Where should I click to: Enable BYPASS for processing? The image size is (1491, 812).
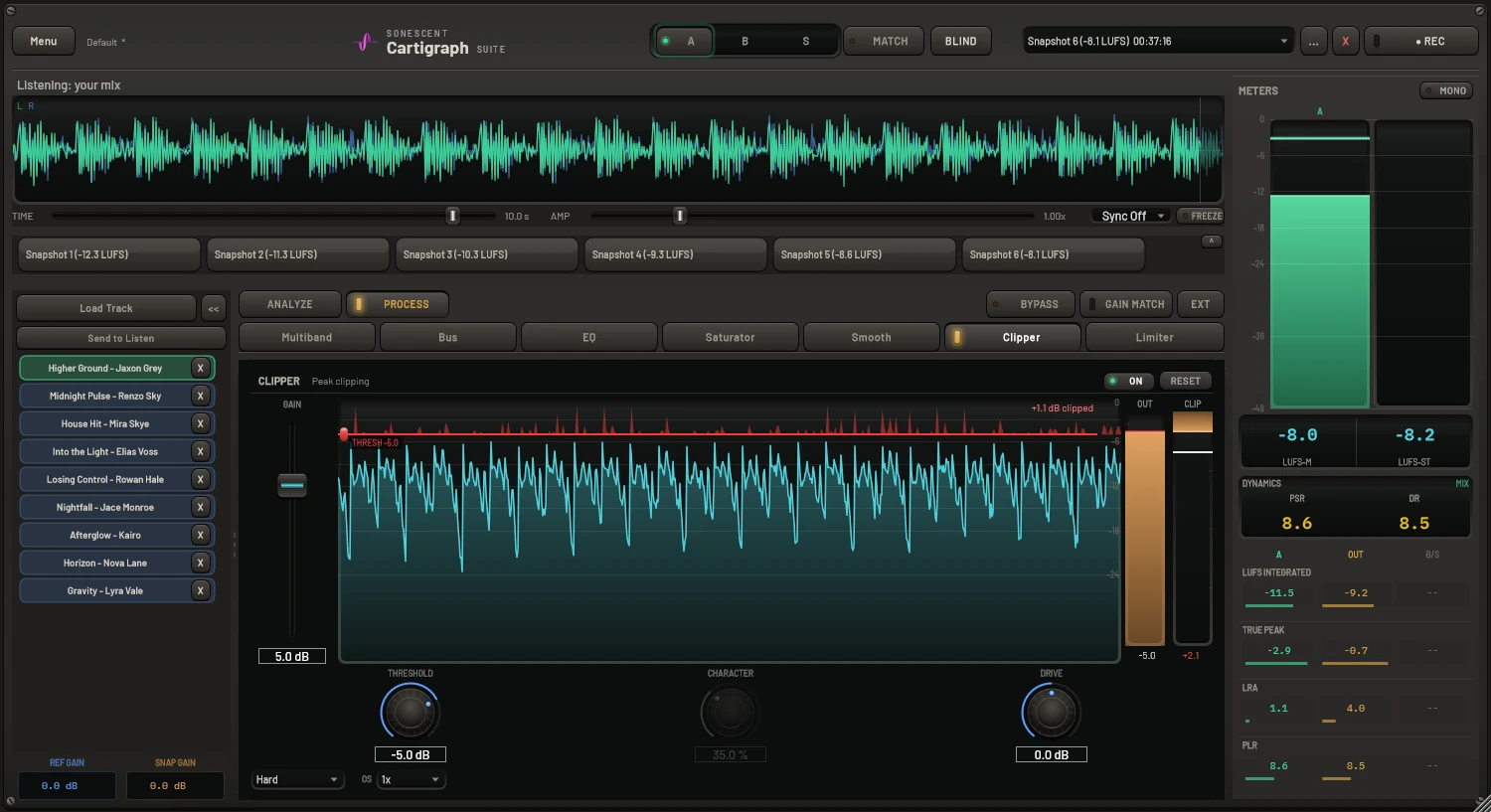(x=1030, y=304)
